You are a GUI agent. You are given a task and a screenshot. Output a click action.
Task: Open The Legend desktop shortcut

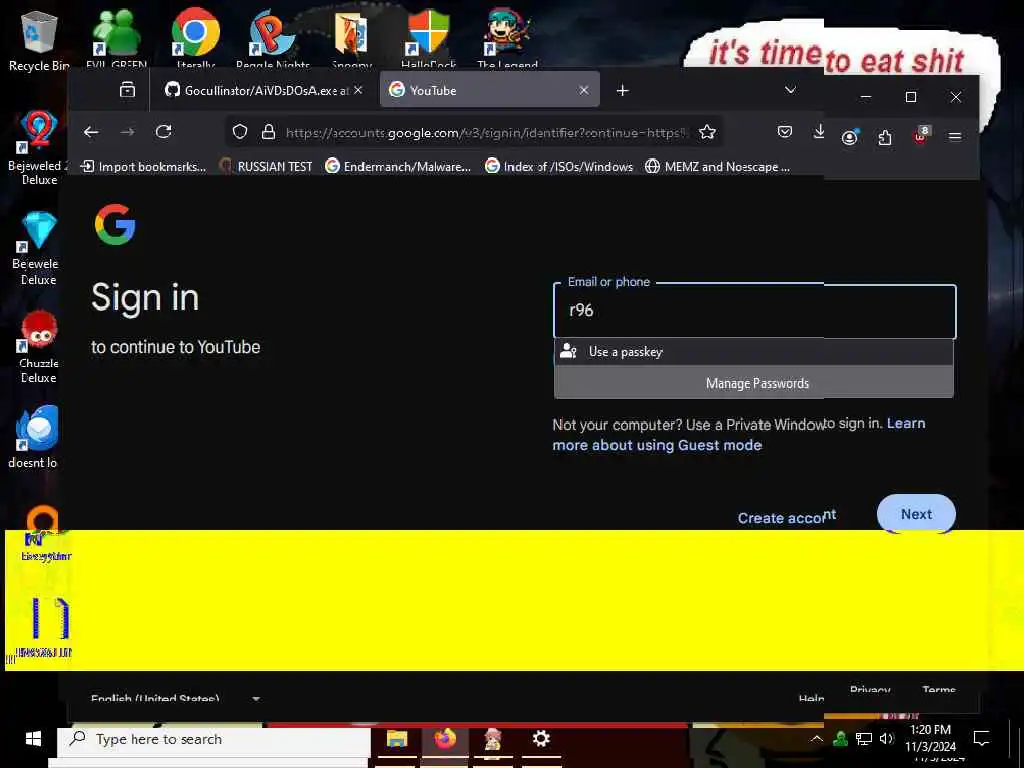pos(507,39)
